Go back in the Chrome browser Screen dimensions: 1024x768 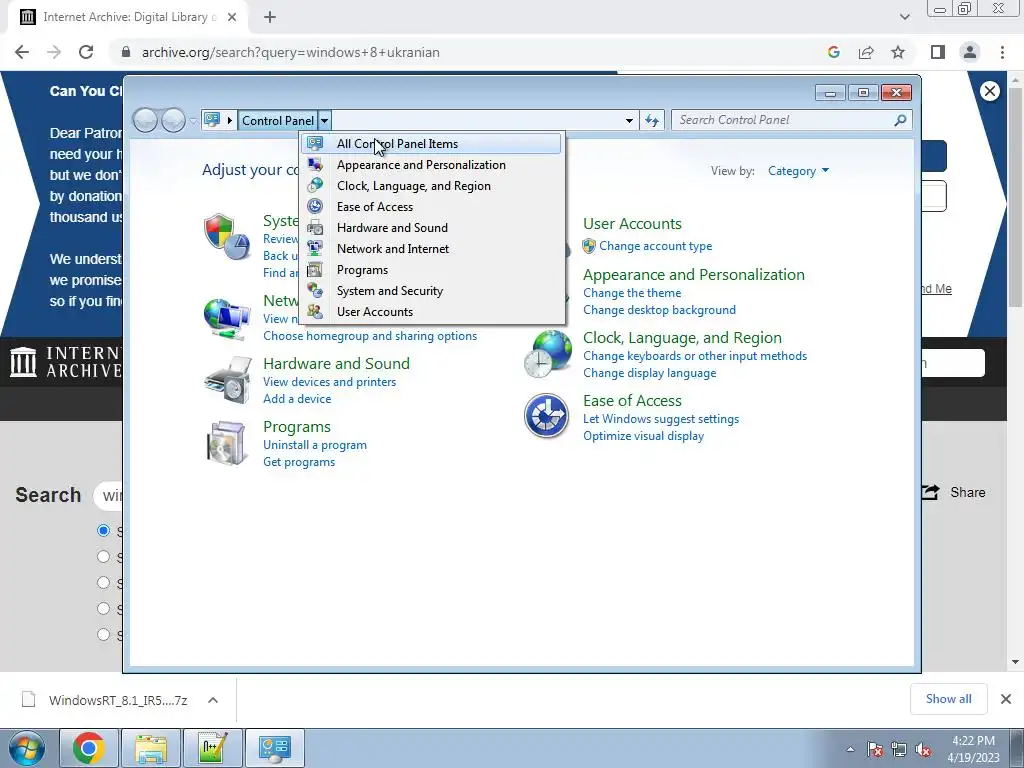tap(22, 52)
